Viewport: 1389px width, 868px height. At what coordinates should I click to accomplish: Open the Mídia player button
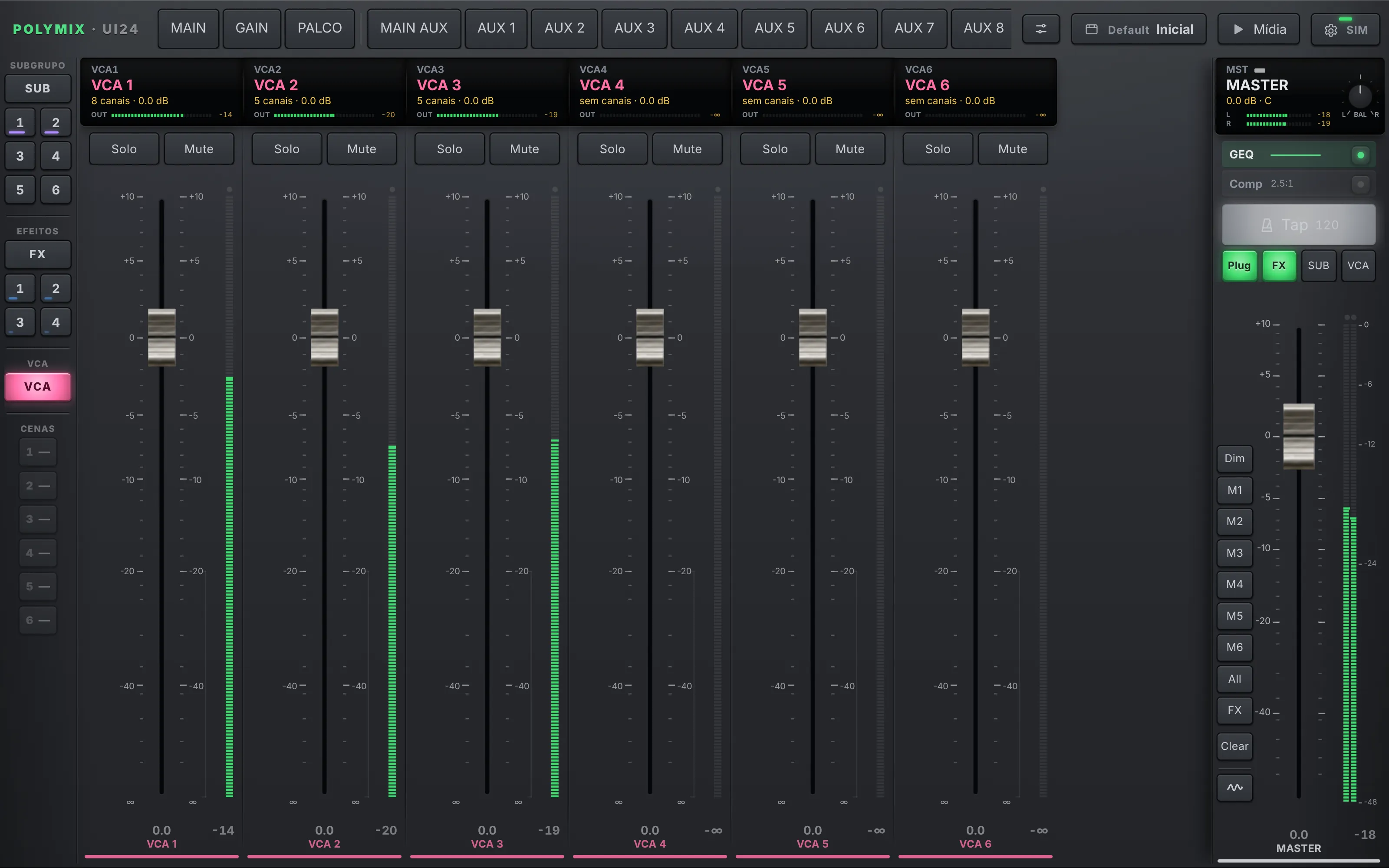coord(1259,29)
